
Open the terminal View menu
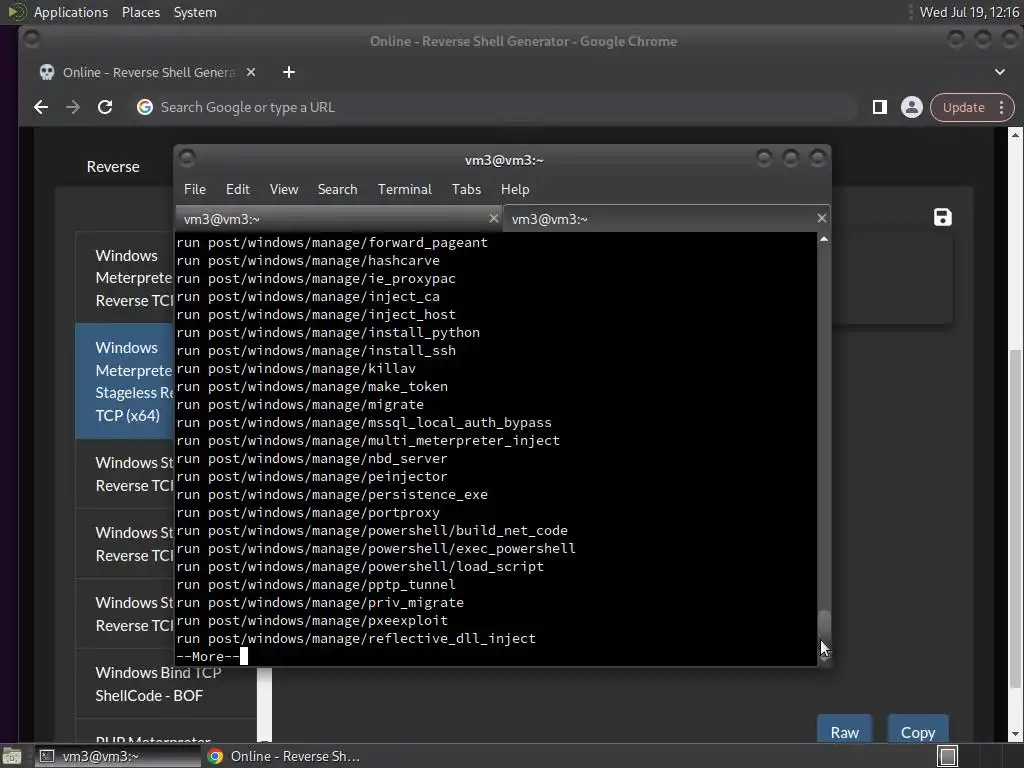[x=284, y=189]
